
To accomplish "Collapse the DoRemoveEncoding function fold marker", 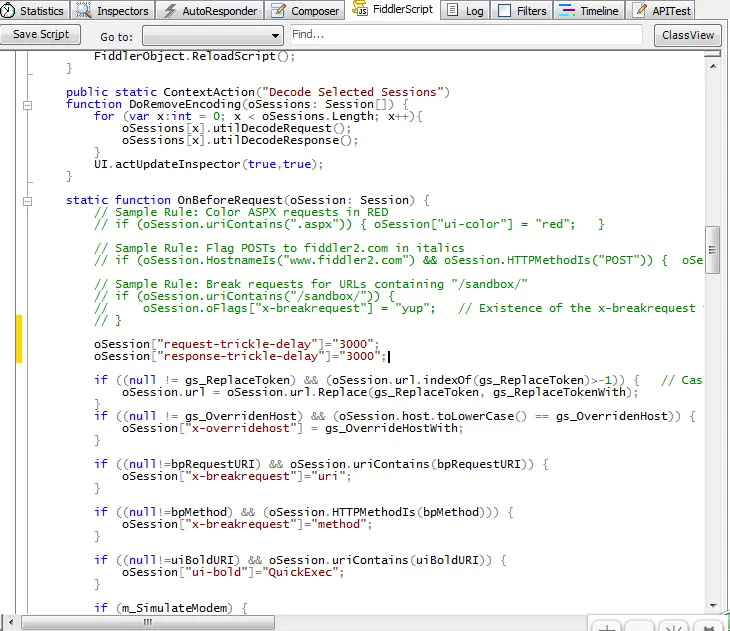I will click(x=27, y=105).
